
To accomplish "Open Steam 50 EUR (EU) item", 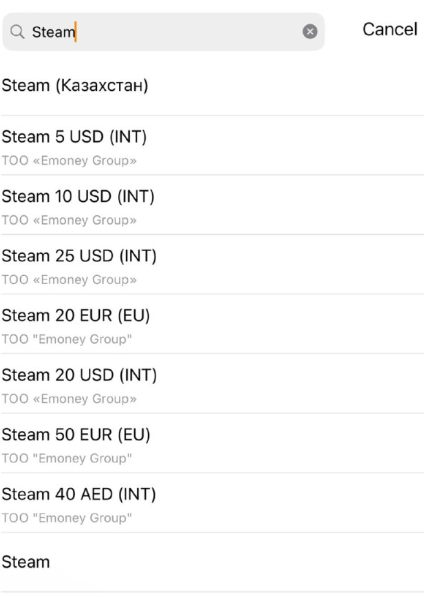I will point(212,443).
